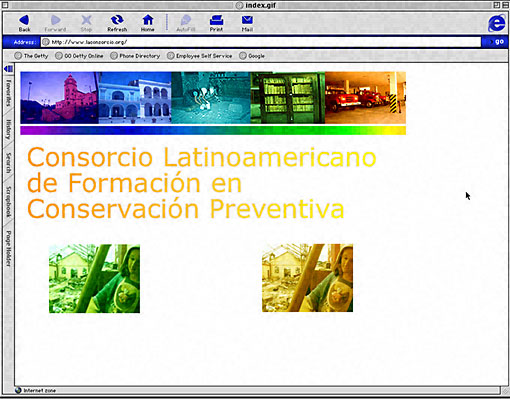
Task: Go to the Home page icon
Action: pos(148,23)
